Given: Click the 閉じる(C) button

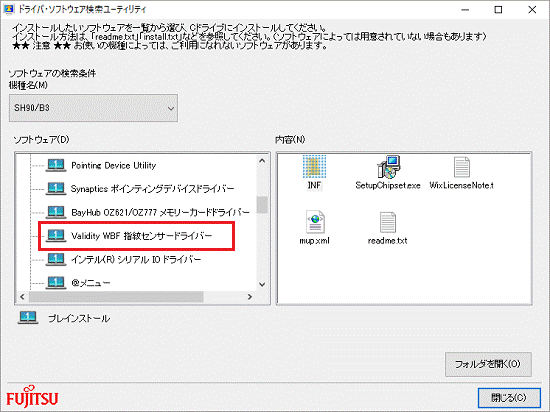Looking at the screenshot, I should click(x=509, y=398).
